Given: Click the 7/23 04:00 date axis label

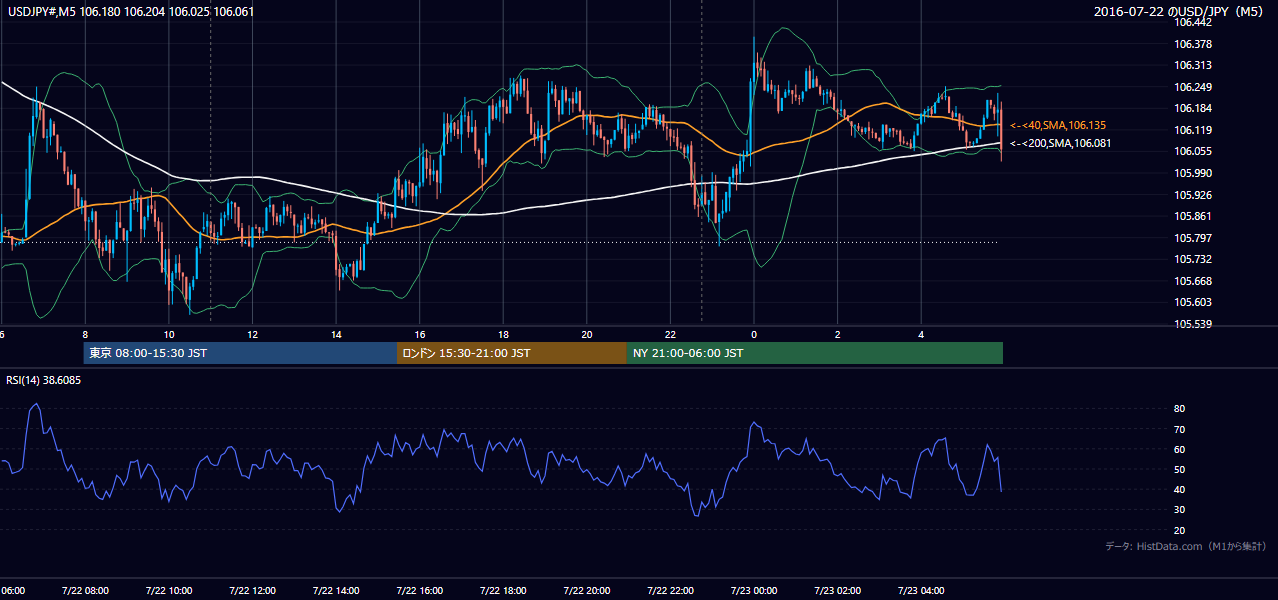Looking at the screenshot, I should point(921,591).
